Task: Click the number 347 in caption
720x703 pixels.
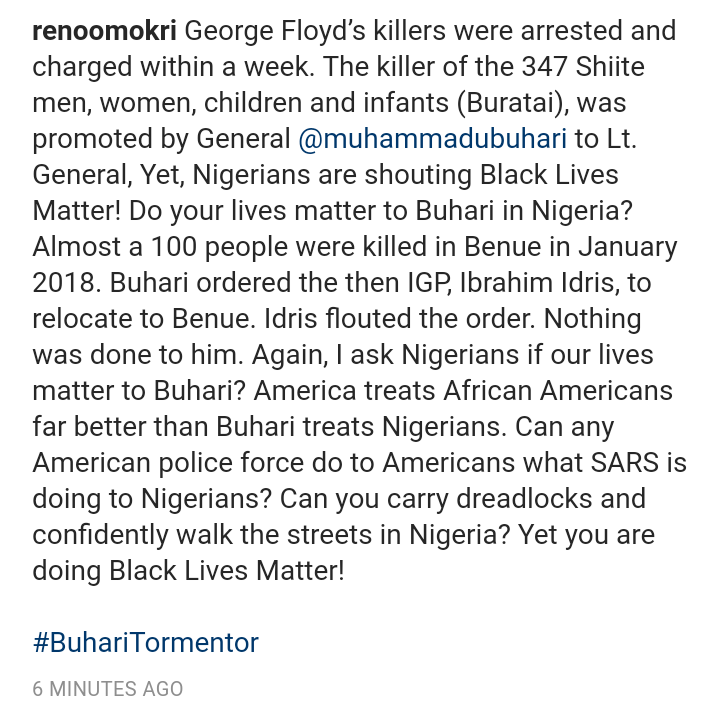Action: tap(523, 67)
